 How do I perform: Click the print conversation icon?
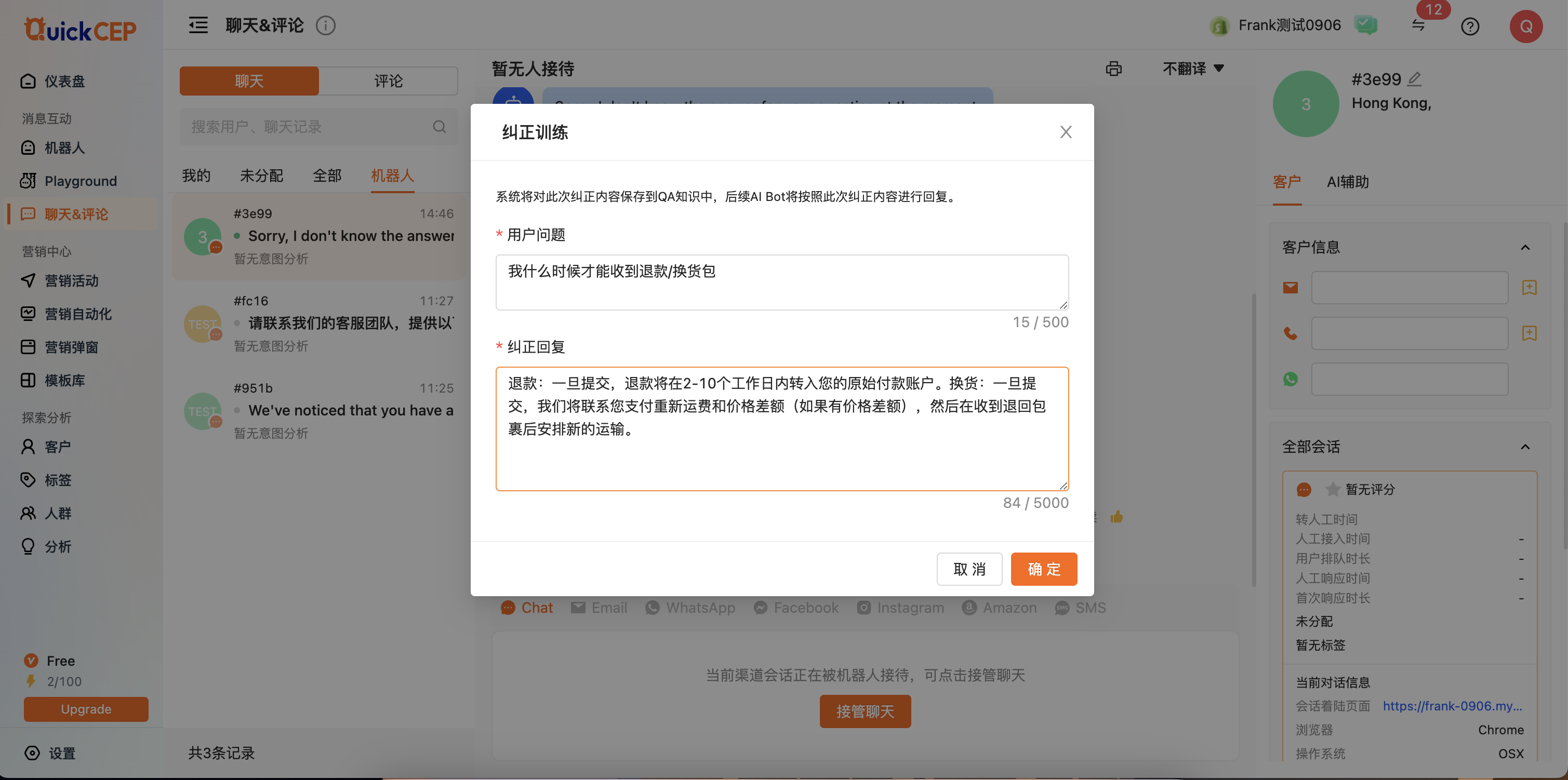tap(1113, 69)
